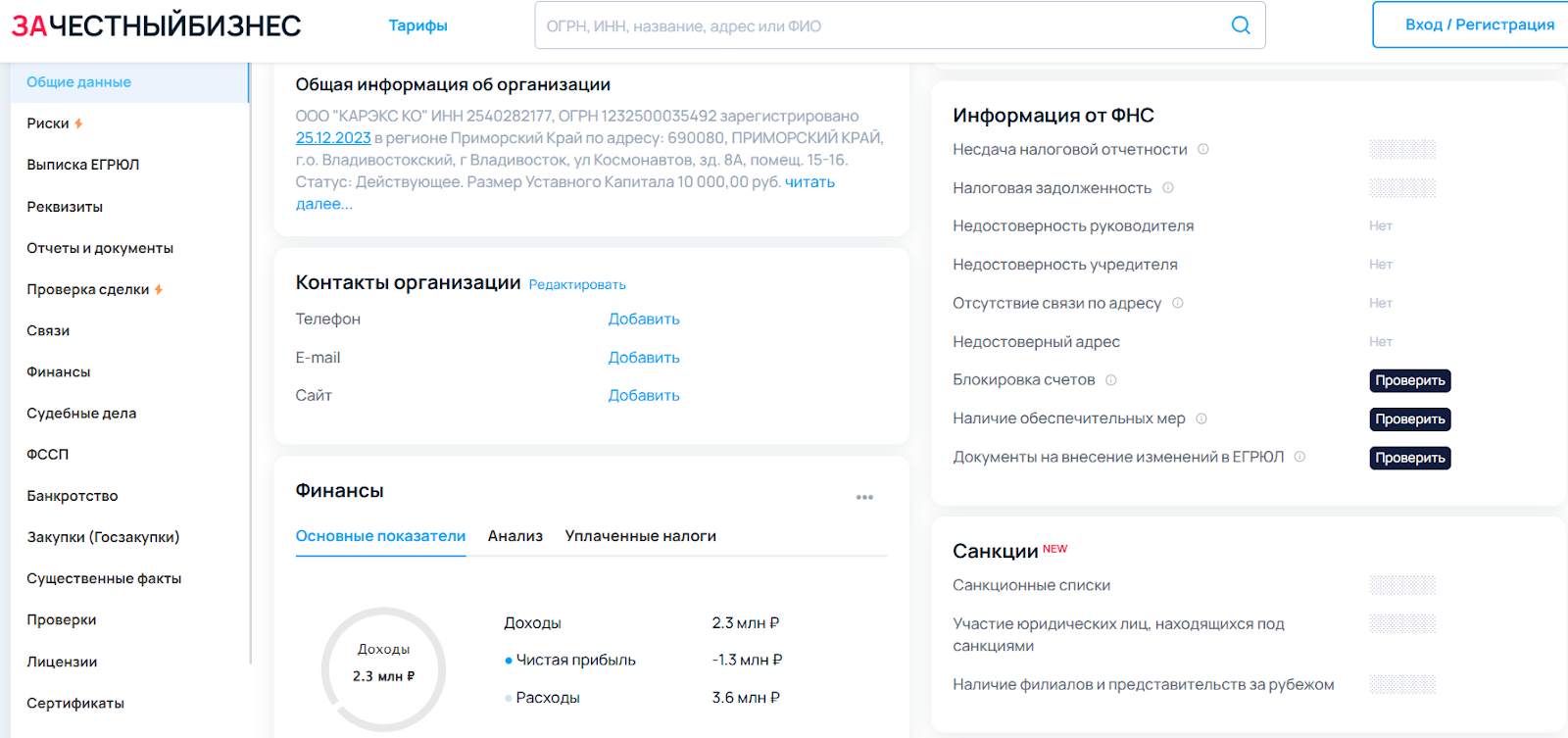Open Выписка ЕГРЮЛ in sidebar

pyautogui.click(x=83, y=165)
